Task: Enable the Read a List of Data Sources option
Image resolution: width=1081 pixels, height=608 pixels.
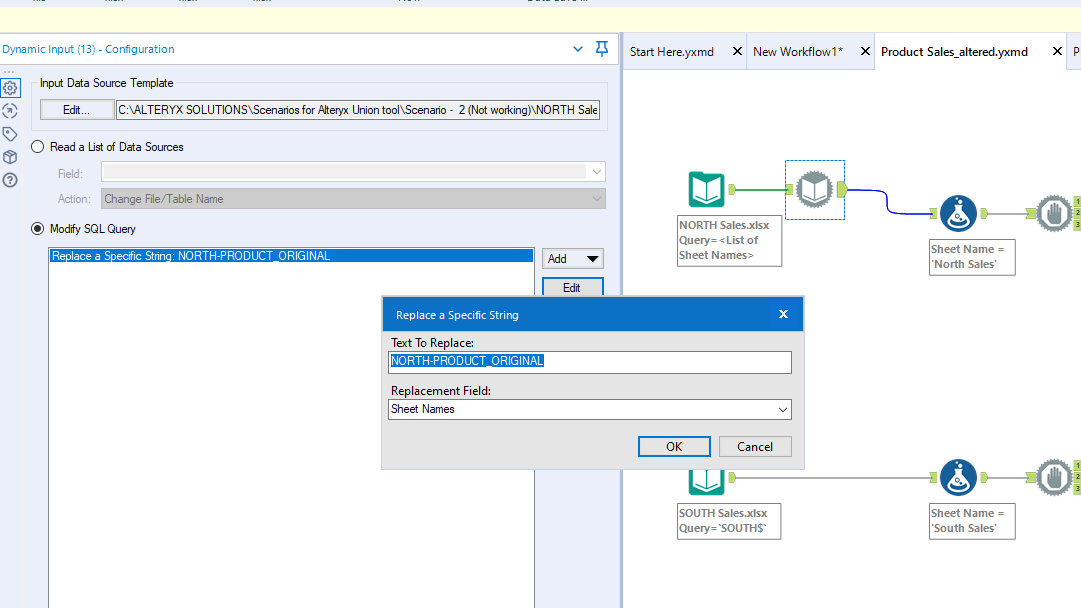Action: pyautogui.click(x=37, y=145)
